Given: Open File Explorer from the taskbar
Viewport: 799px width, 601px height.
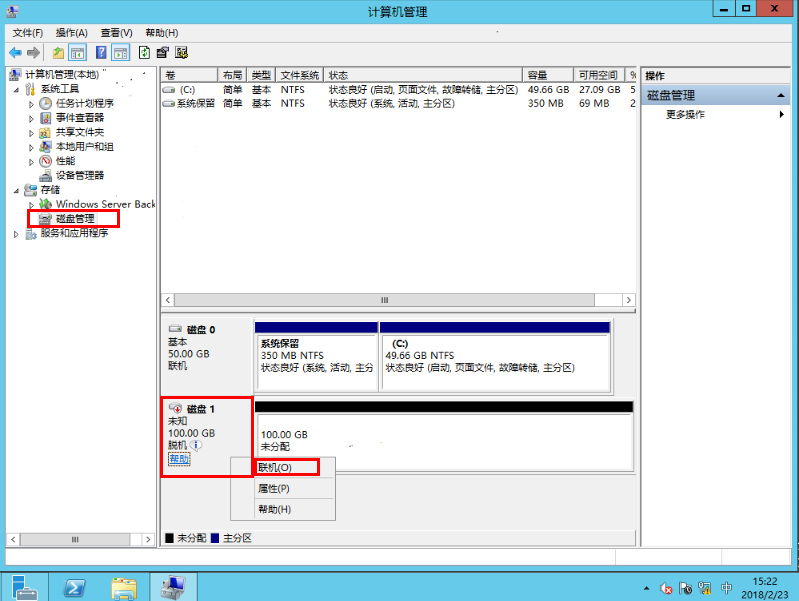Looking at the screenshot, I should (x=124, y=588).
